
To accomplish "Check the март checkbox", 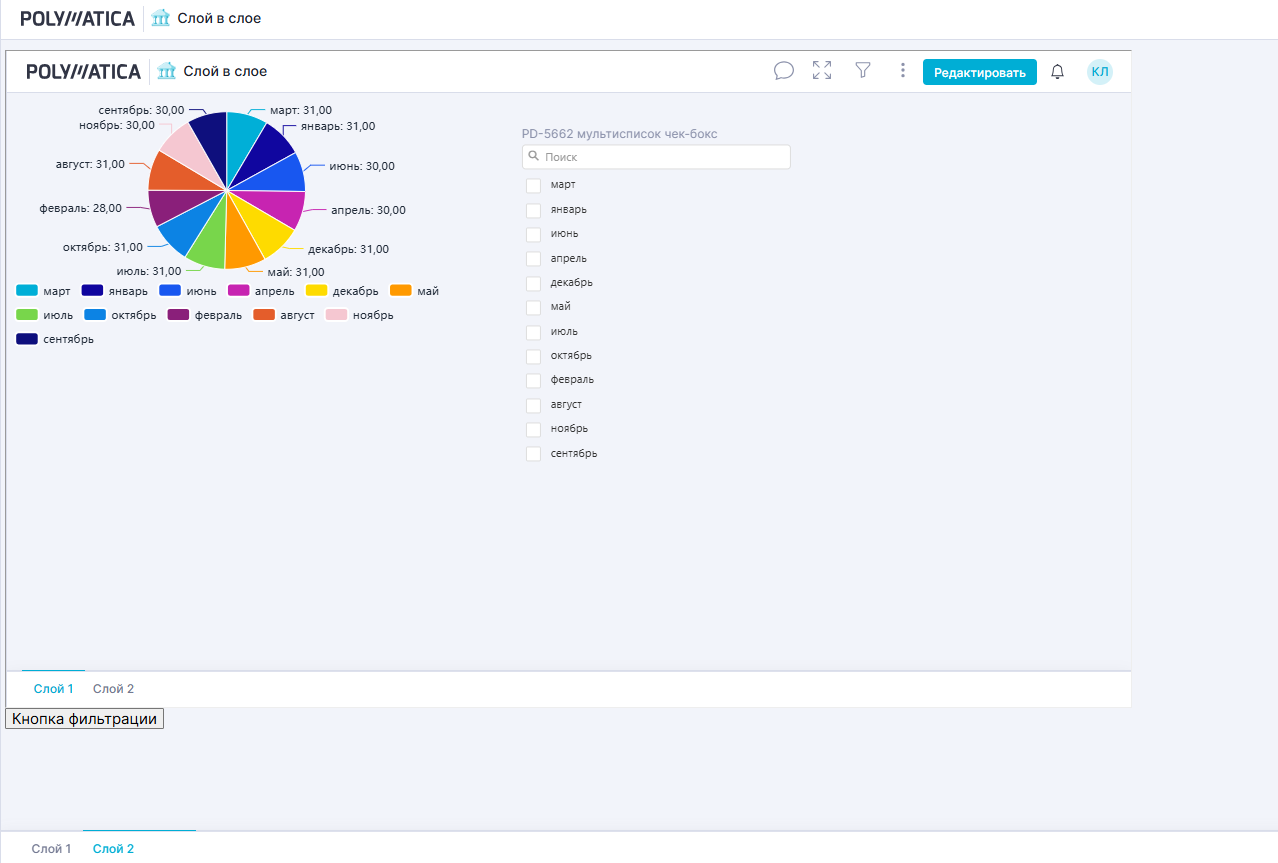I will (534, 185).
